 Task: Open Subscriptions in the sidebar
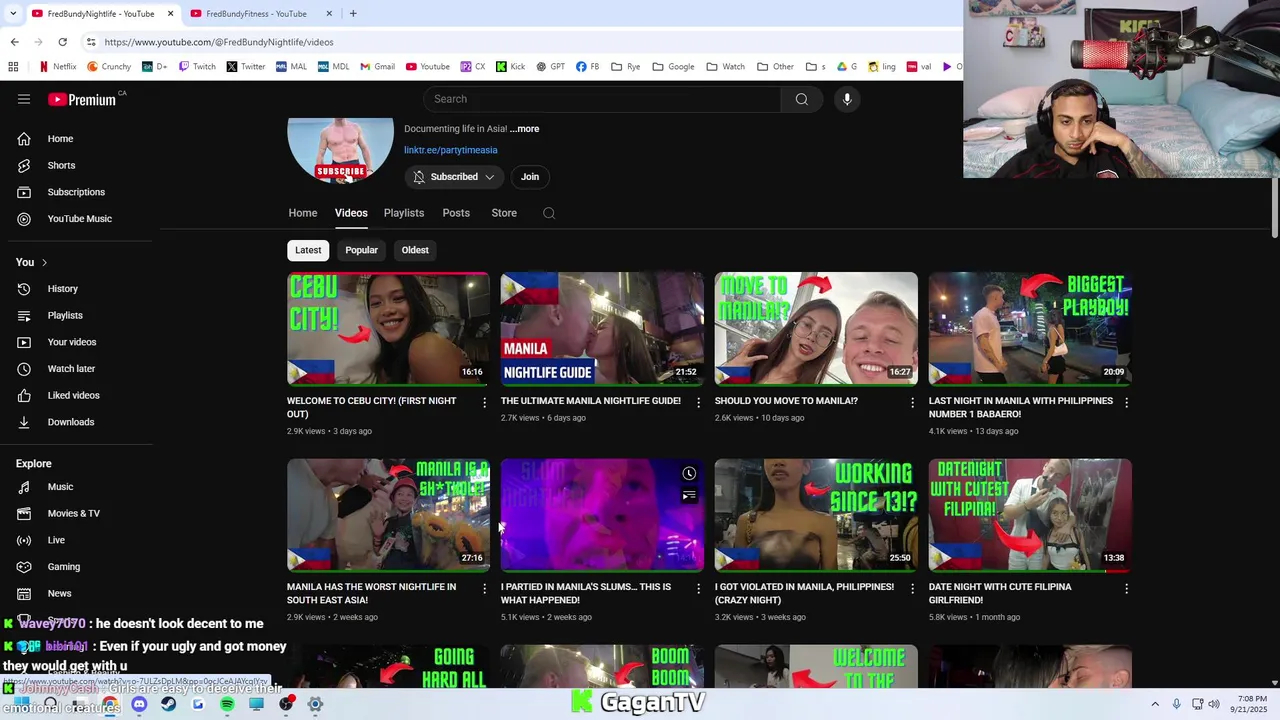coord(78,192)
